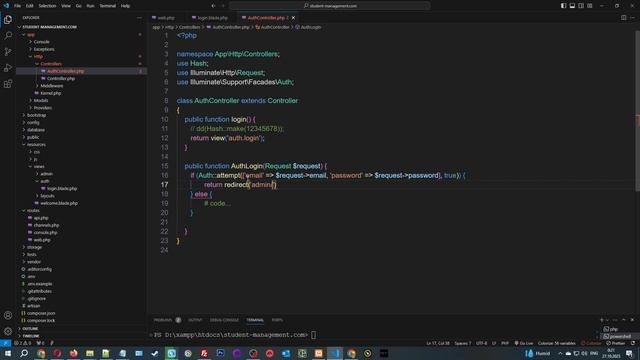
Task: Click the Prettier status bar item
Action: [616, 343]
